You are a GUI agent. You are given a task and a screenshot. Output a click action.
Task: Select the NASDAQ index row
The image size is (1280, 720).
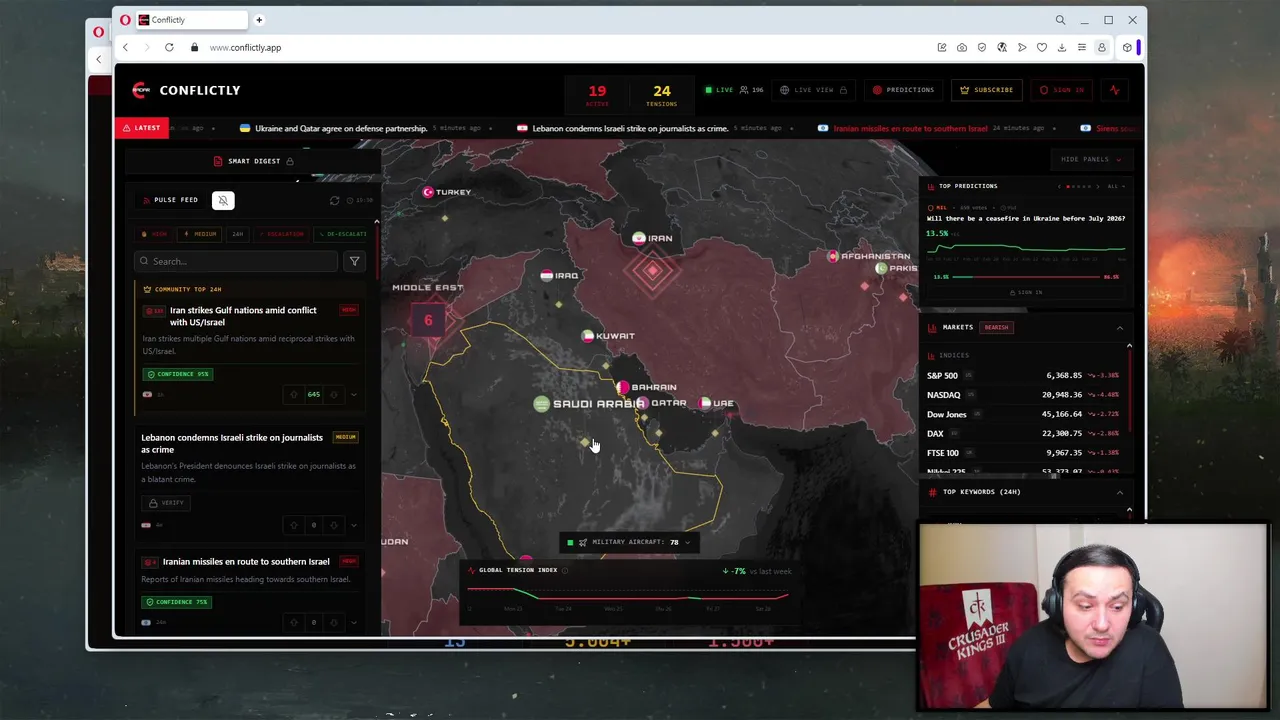coord(1022,395)
